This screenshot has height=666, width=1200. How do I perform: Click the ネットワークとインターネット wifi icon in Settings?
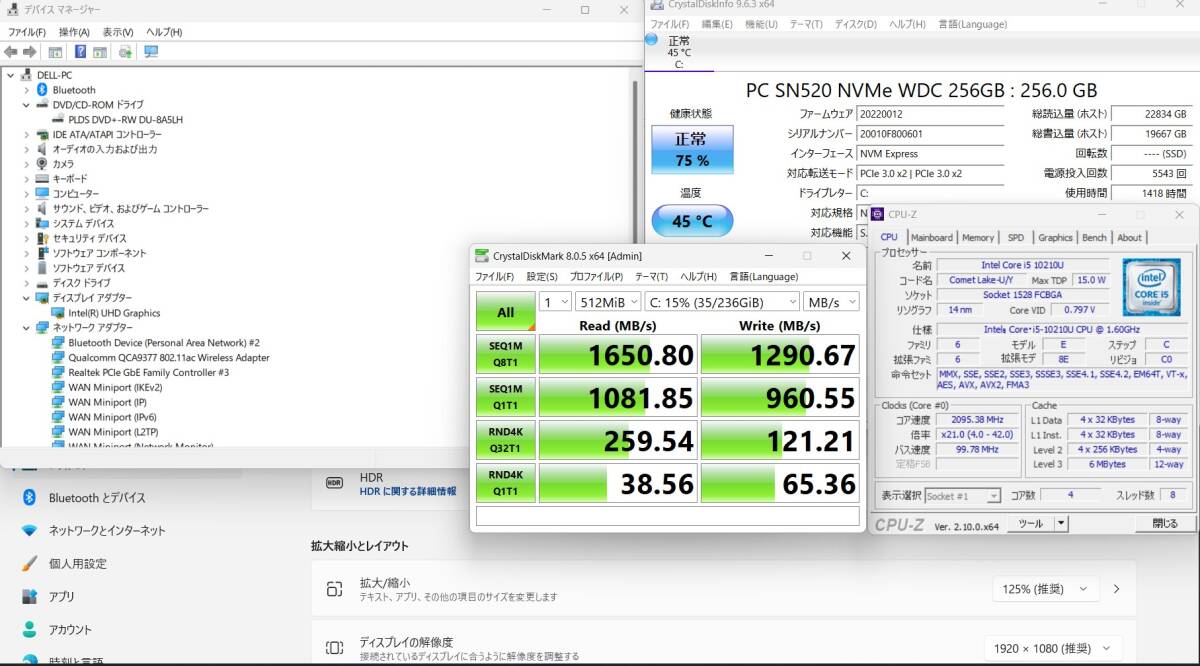30,530
